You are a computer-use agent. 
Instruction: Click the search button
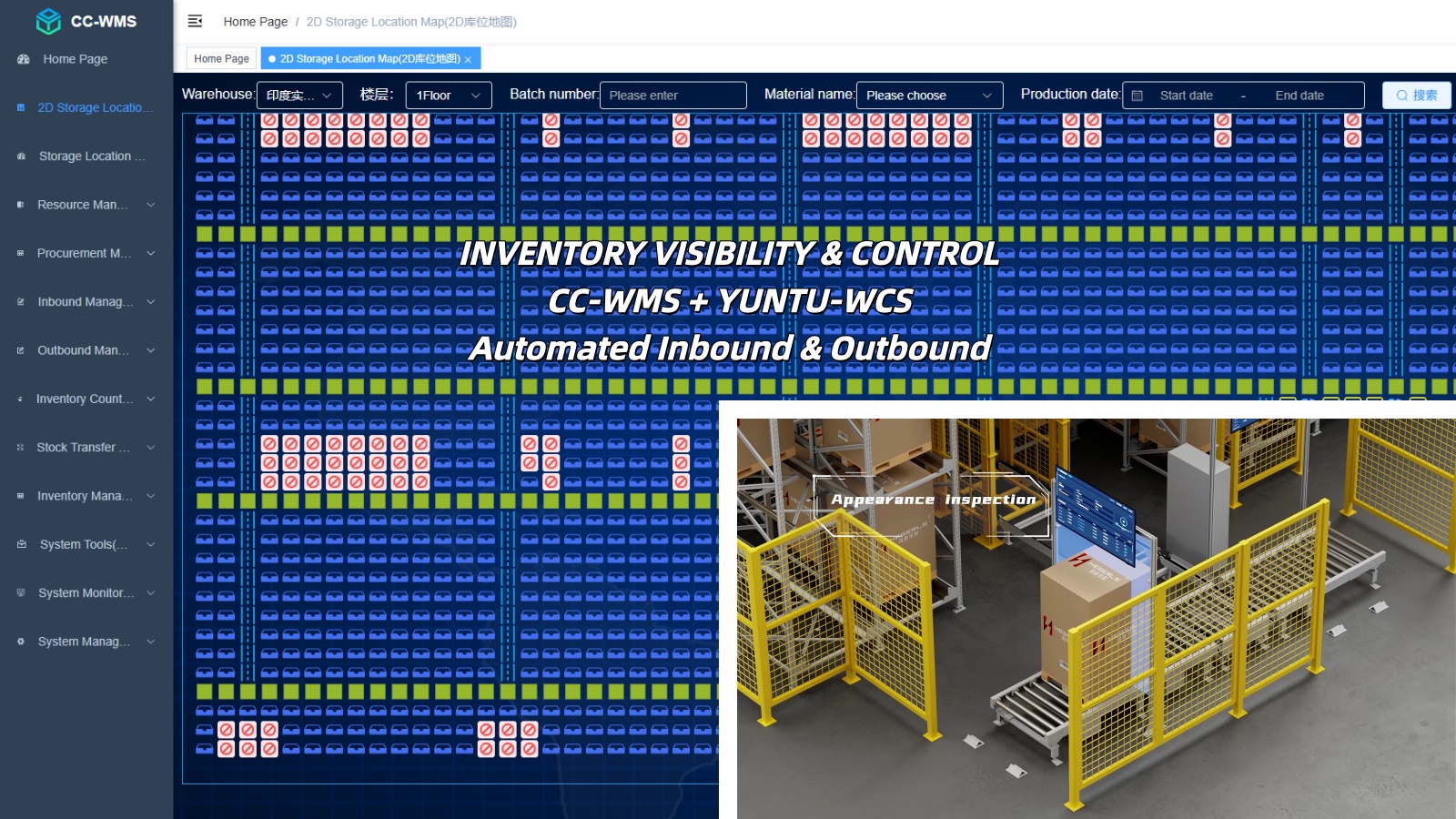pyautogui.click(x=1416, y=96)
